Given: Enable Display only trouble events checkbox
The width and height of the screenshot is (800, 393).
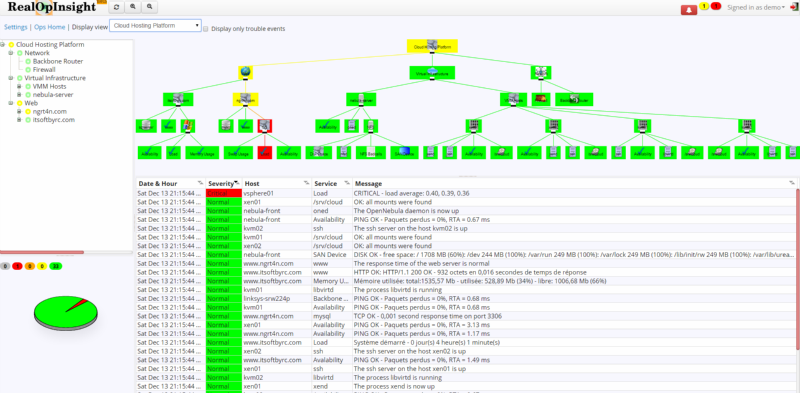Looking at the screenshot, I should coord(206,29).
